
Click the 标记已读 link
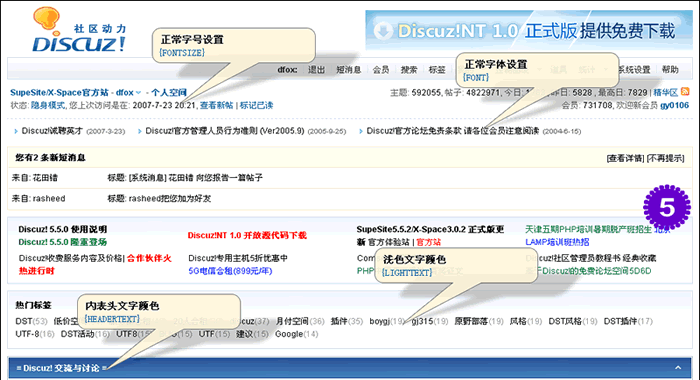pos(256,105)
